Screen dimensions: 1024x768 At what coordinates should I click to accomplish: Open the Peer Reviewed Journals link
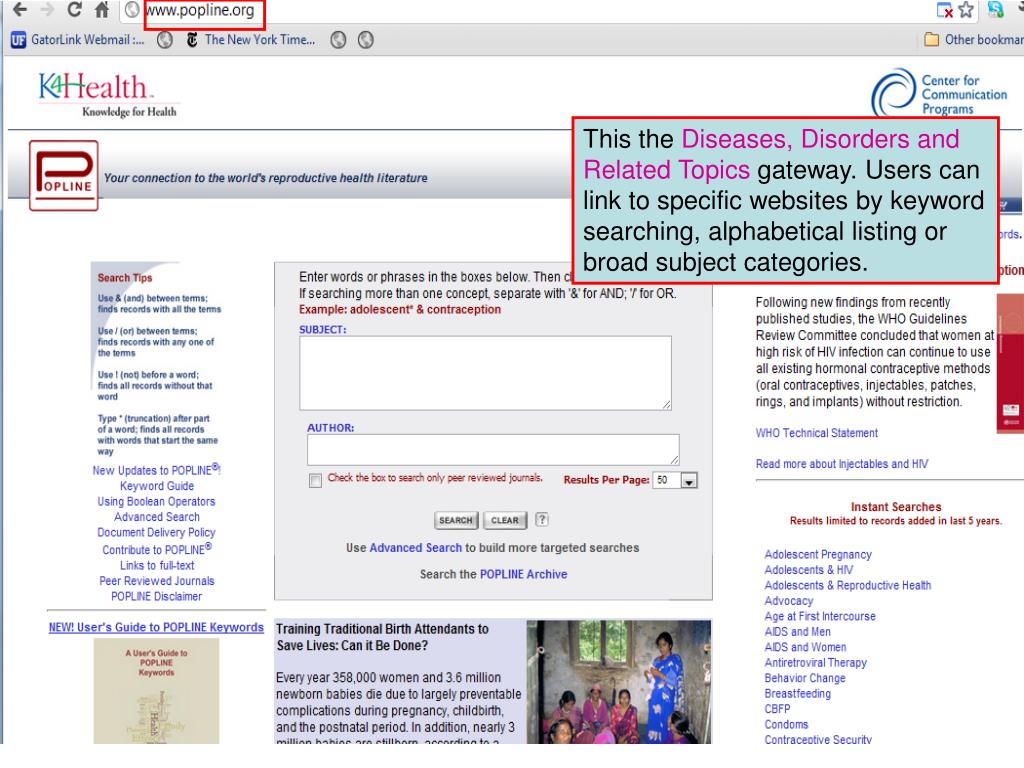point(157,581)
